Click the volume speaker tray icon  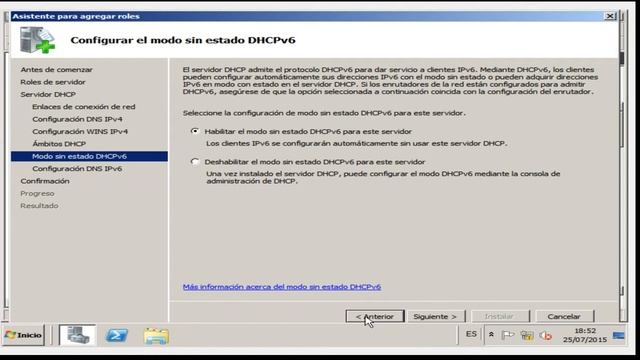[545, 336]
